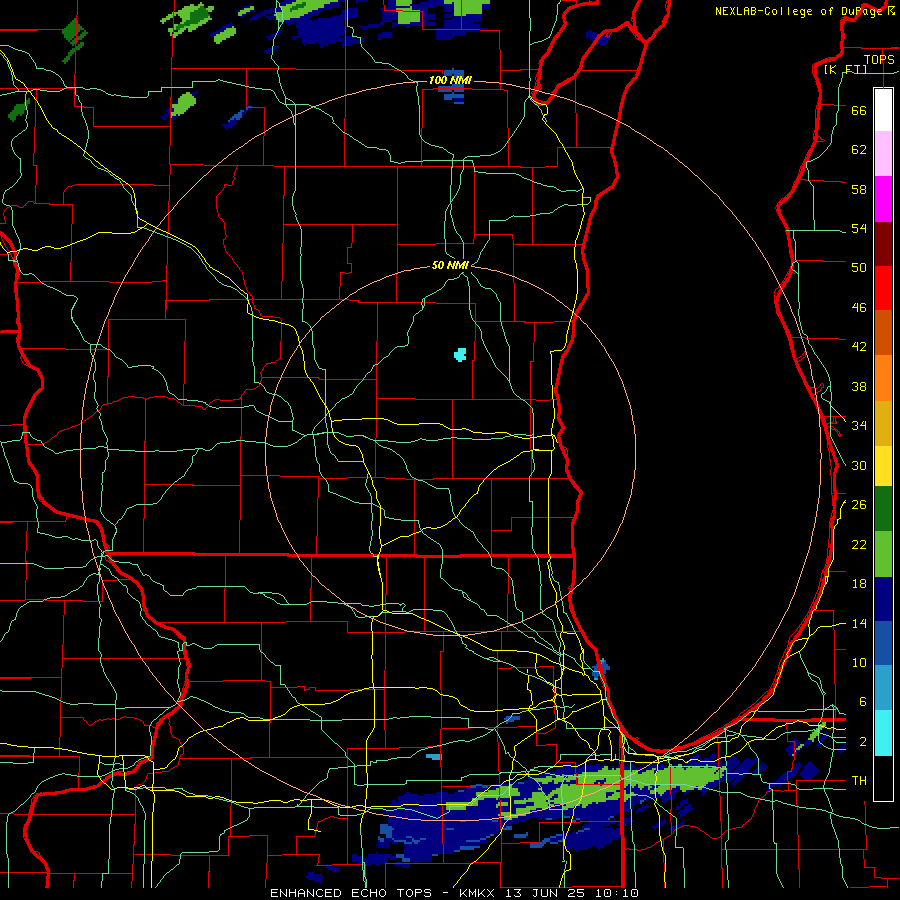This screenshot has width=900, height=900.
Task: Click the "ENHANCED ECHO TOPS" caption text
Action: click(351, 893)
